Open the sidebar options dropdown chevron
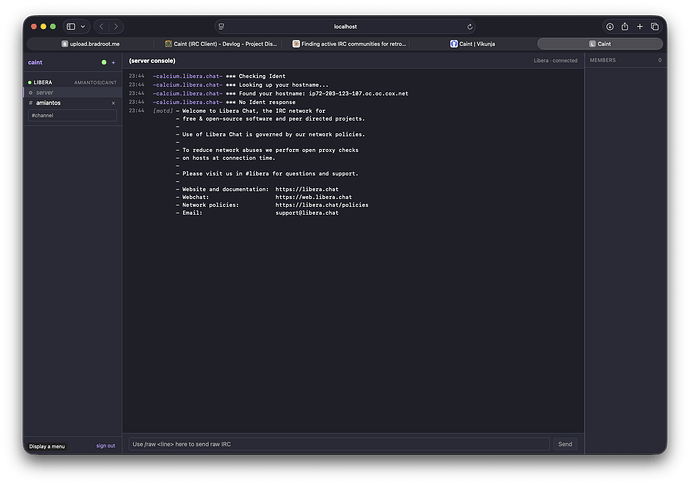The width and height of the screenshot is (690, 485). 83,27
